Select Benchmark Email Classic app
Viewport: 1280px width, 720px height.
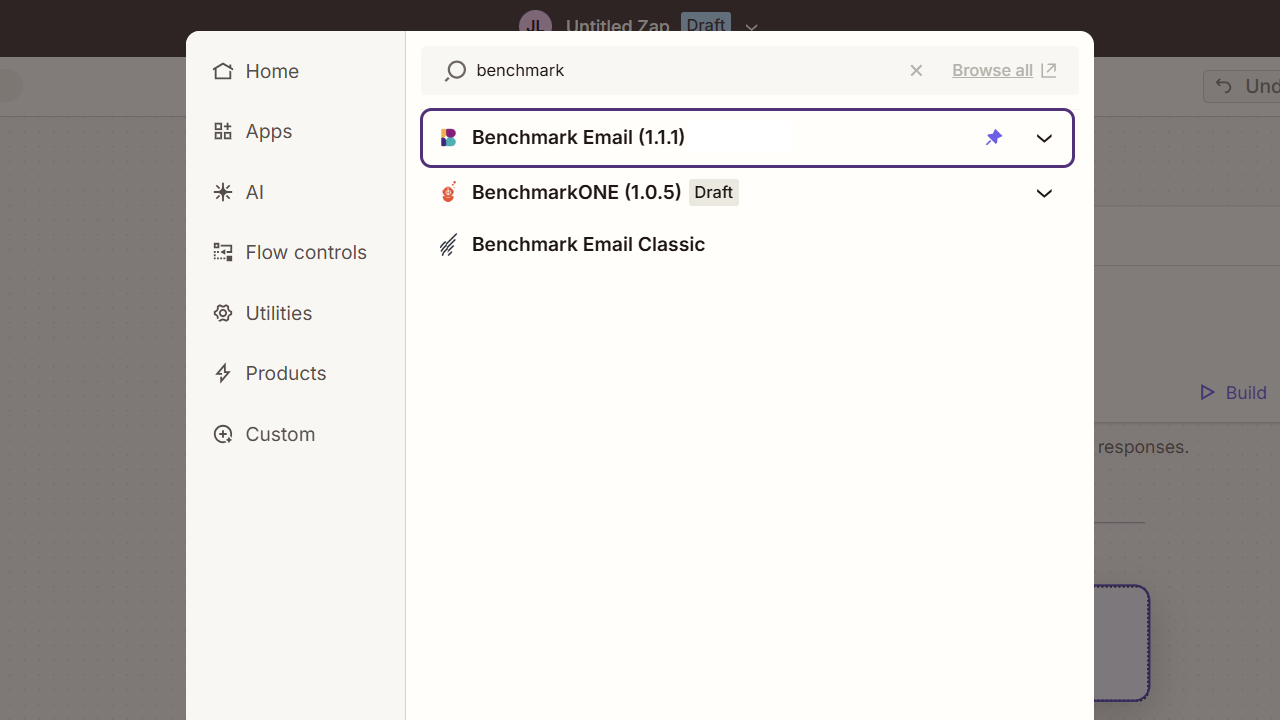pyautogui.click(x=747, y=244)
